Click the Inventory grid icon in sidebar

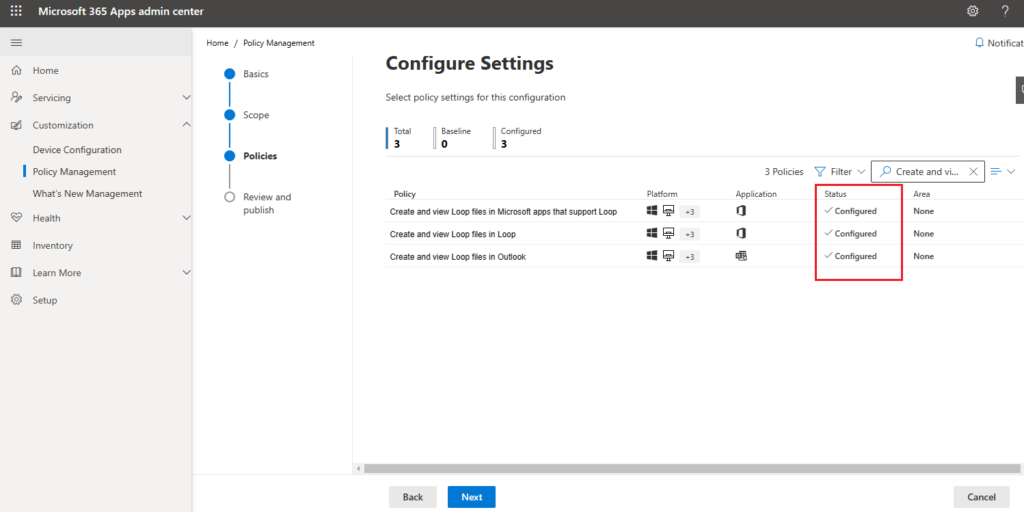point(17,246)
